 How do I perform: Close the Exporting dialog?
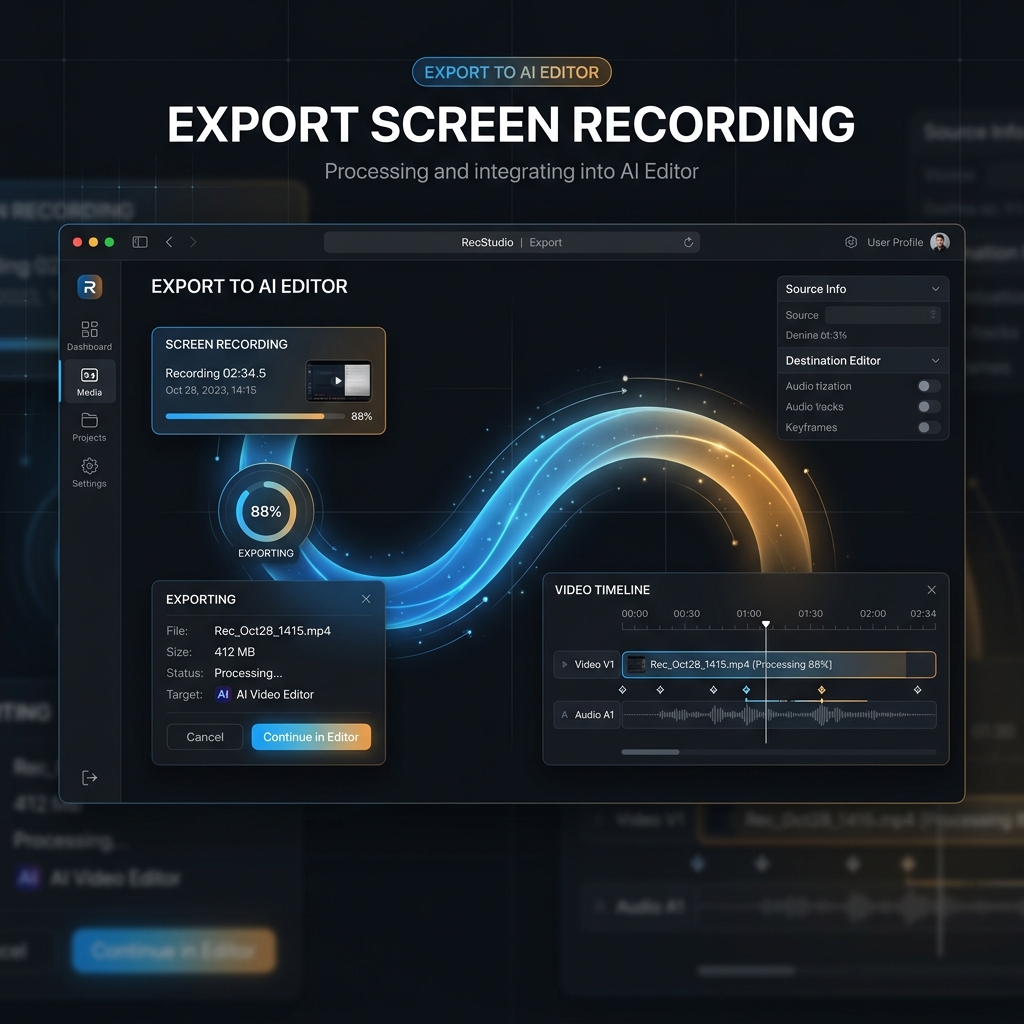366,599
